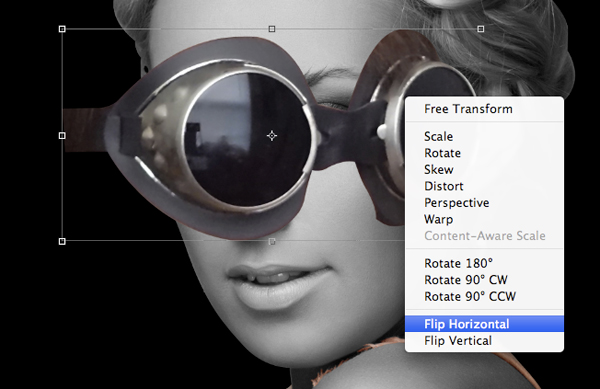The height and width of the screenshot is (389, 600).
Task: Click the greyed-out Content-Aware Scale entry
Action: coord(484,236)
